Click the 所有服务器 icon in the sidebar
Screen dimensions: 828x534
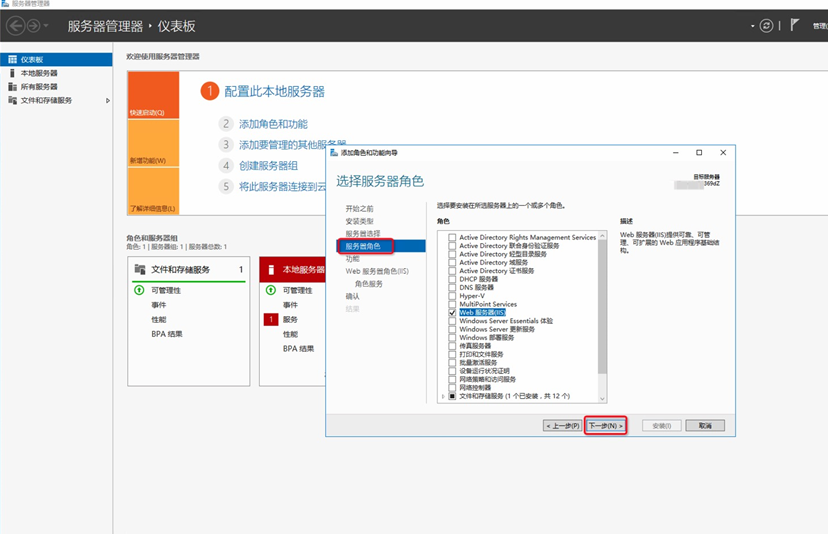[x=12, y=87]
